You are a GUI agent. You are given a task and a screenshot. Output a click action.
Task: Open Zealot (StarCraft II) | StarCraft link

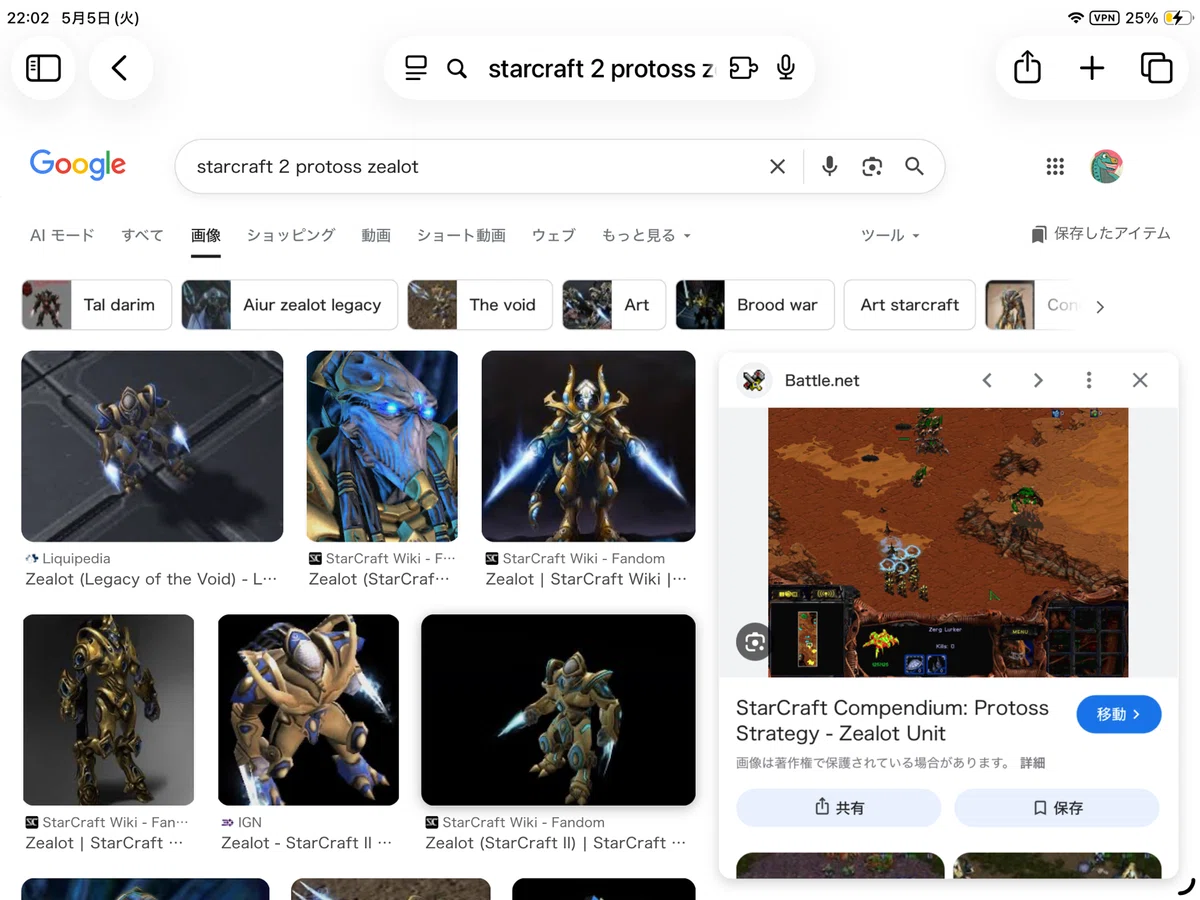(x=556, y=843)
